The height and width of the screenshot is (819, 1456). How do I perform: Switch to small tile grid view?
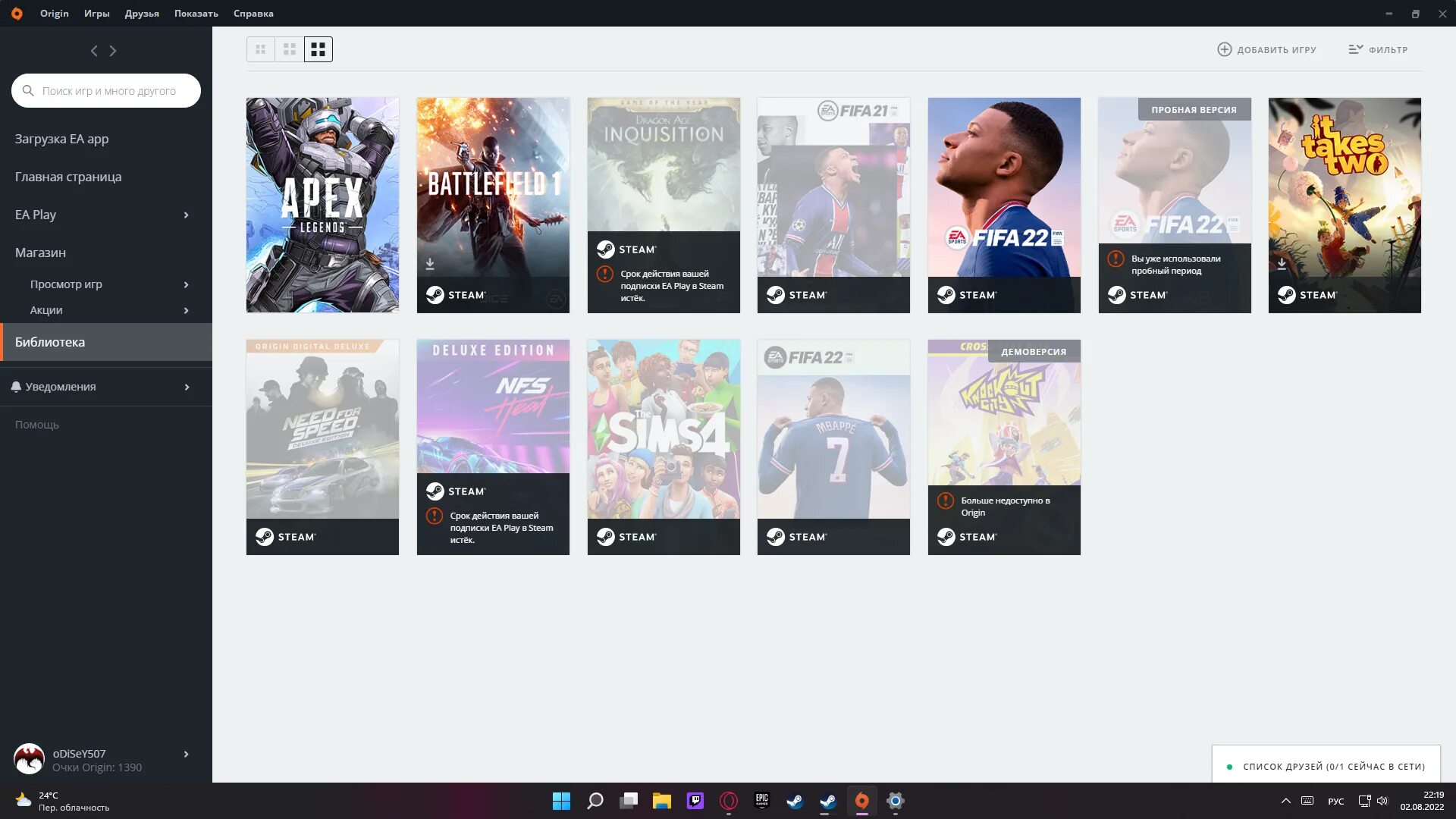pyautogui.click(x=261, y=49)
